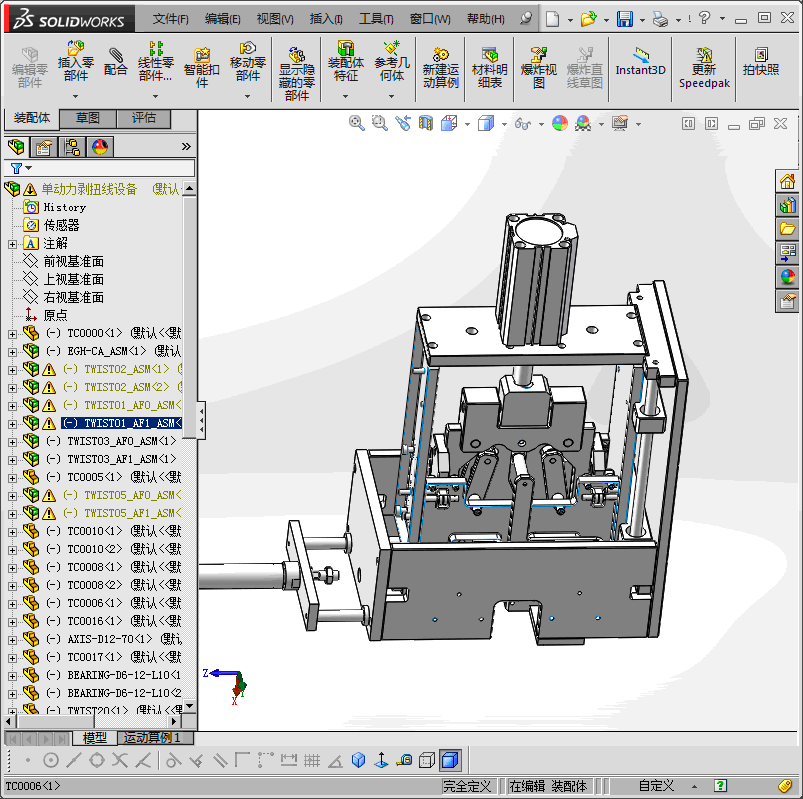Open the Move Component dropdown arrow
The height and width of the screenshot is (799, 803).
(247, 96)
